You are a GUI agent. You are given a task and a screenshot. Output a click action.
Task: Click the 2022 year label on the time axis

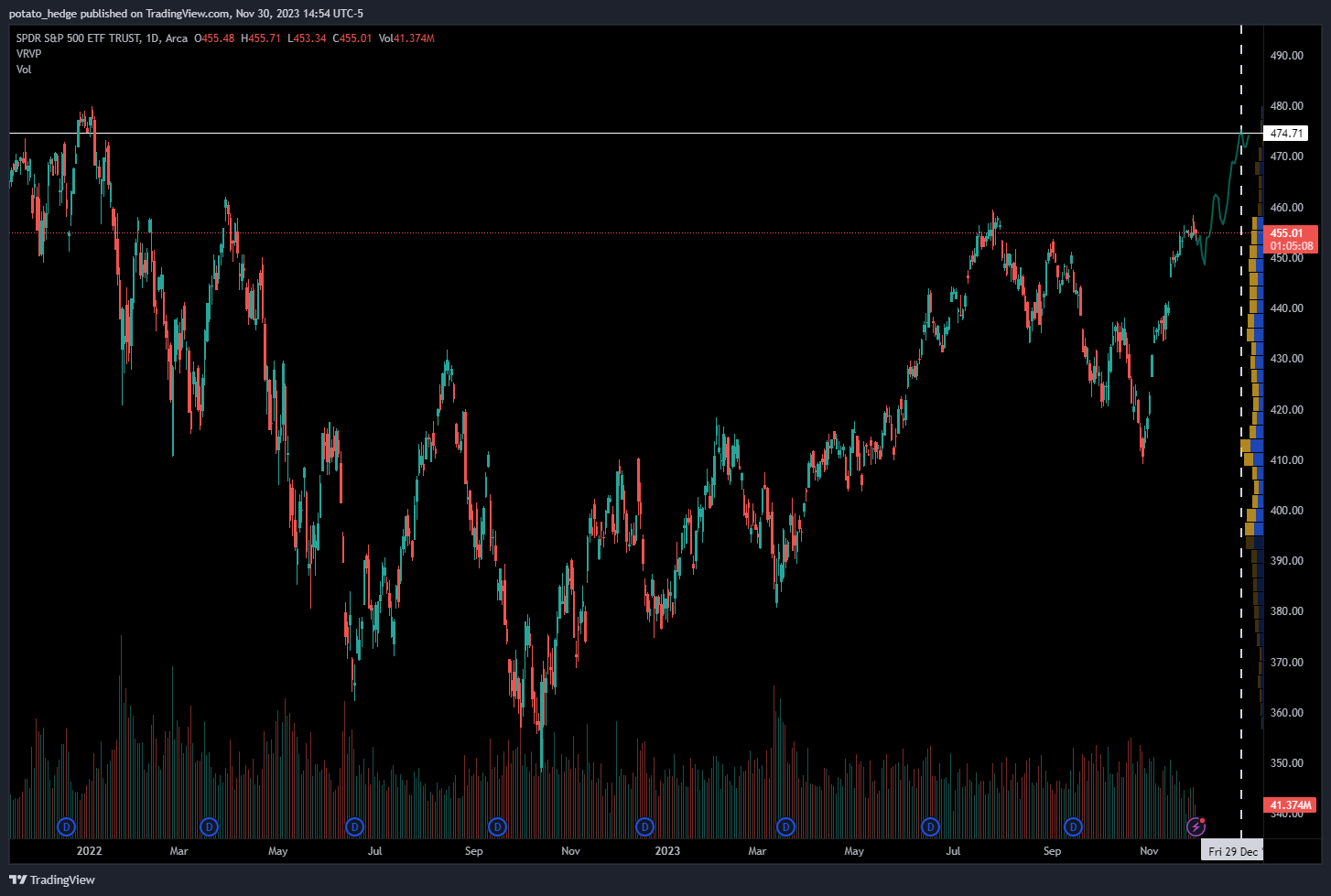point(89,851)
